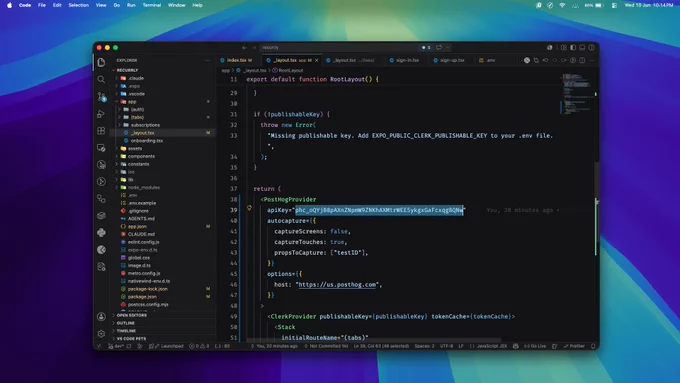The width and height of the screenshot is (680, 383).
Task: Click the Prettier status bar item
Action: [574, 346]
